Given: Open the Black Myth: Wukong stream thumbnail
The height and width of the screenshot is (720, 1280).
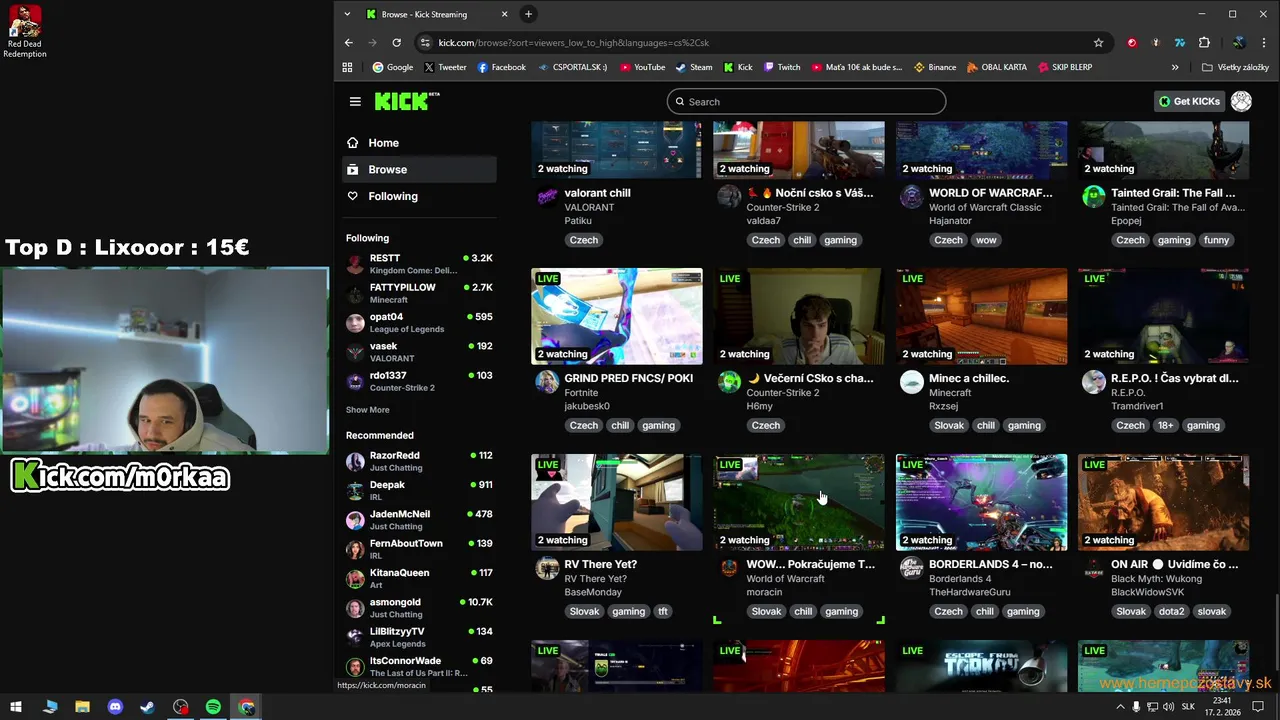Looking at the screenshot, I should (x=1164, y=502).
